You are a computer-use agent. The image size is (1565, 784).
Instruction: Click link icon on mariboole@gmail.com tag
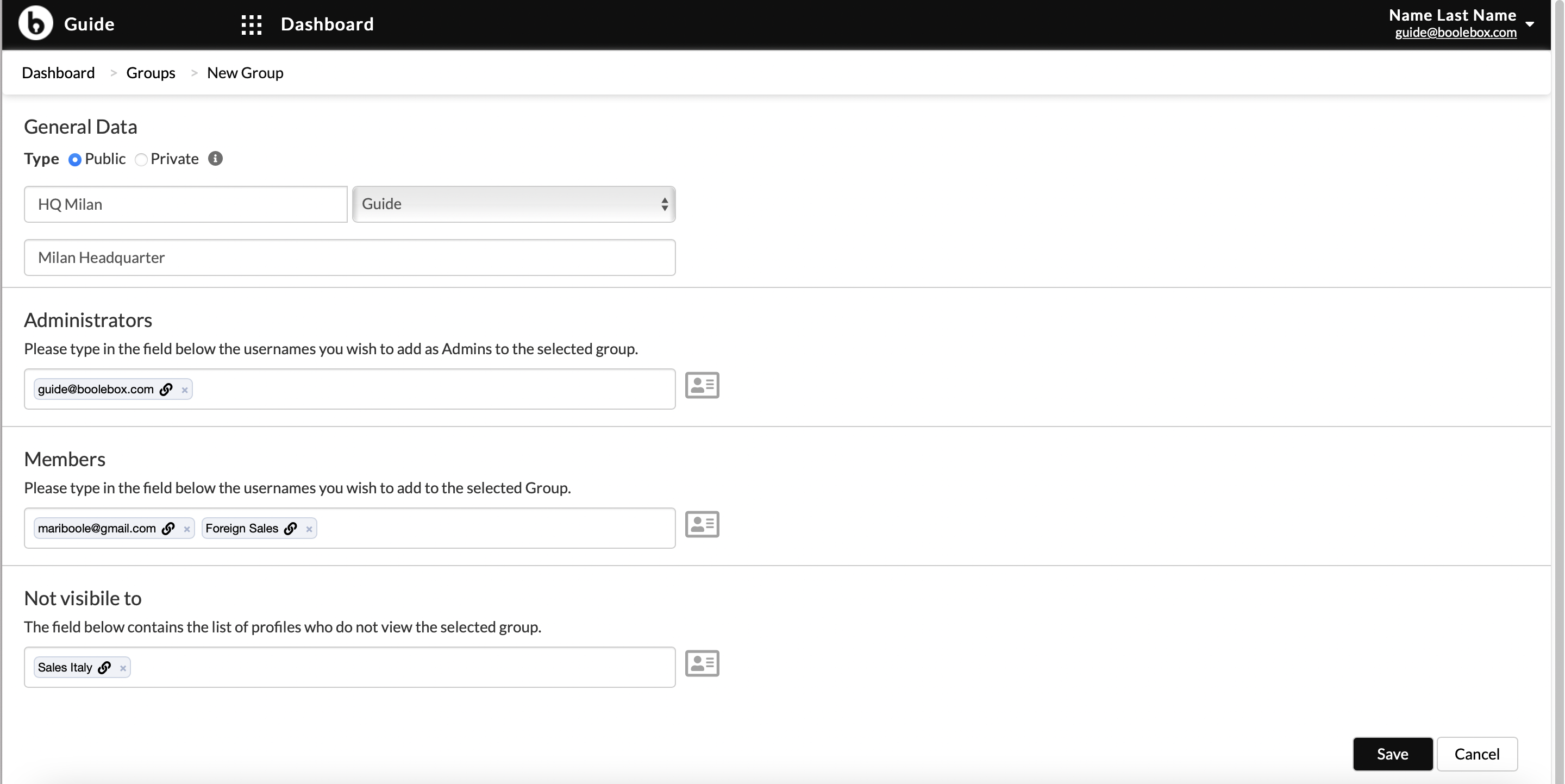pyautogui.click(x=168, y=528)
